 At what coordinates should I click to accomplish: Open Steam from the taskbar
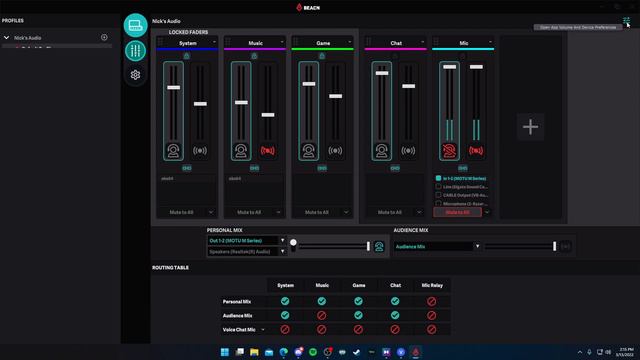tap(357, 352)
